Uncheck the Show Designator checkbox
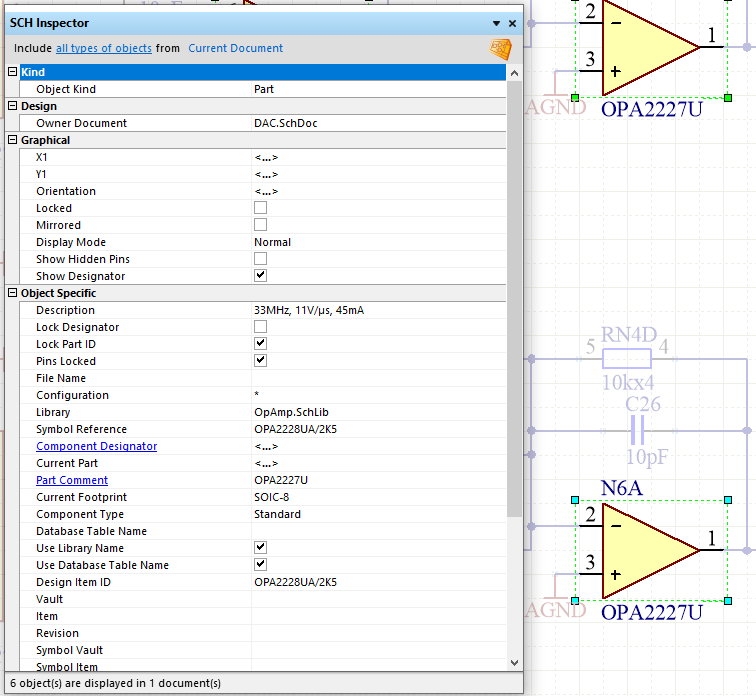 click(260, 276)
